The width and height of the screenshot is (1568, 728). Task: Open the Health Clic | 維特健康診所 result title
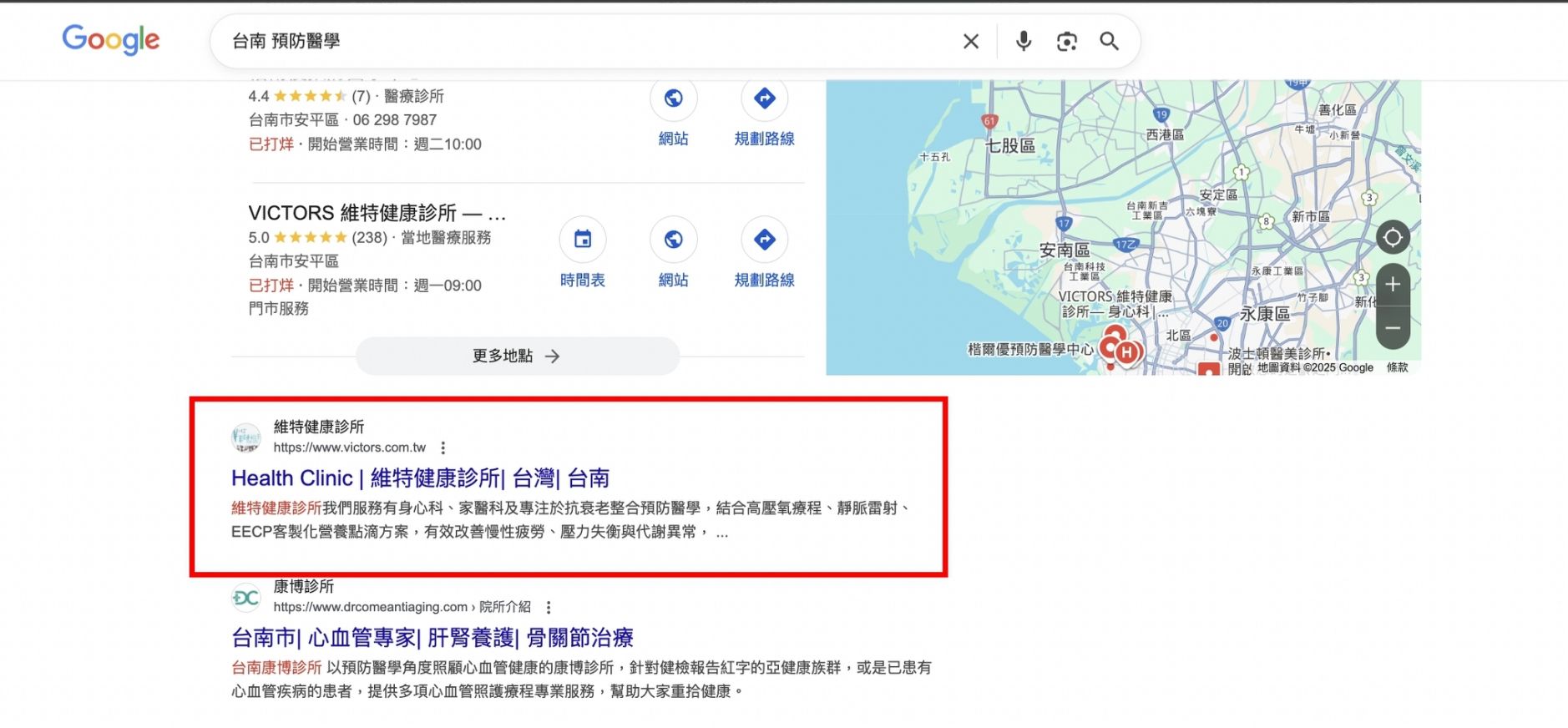click(420, 478)
